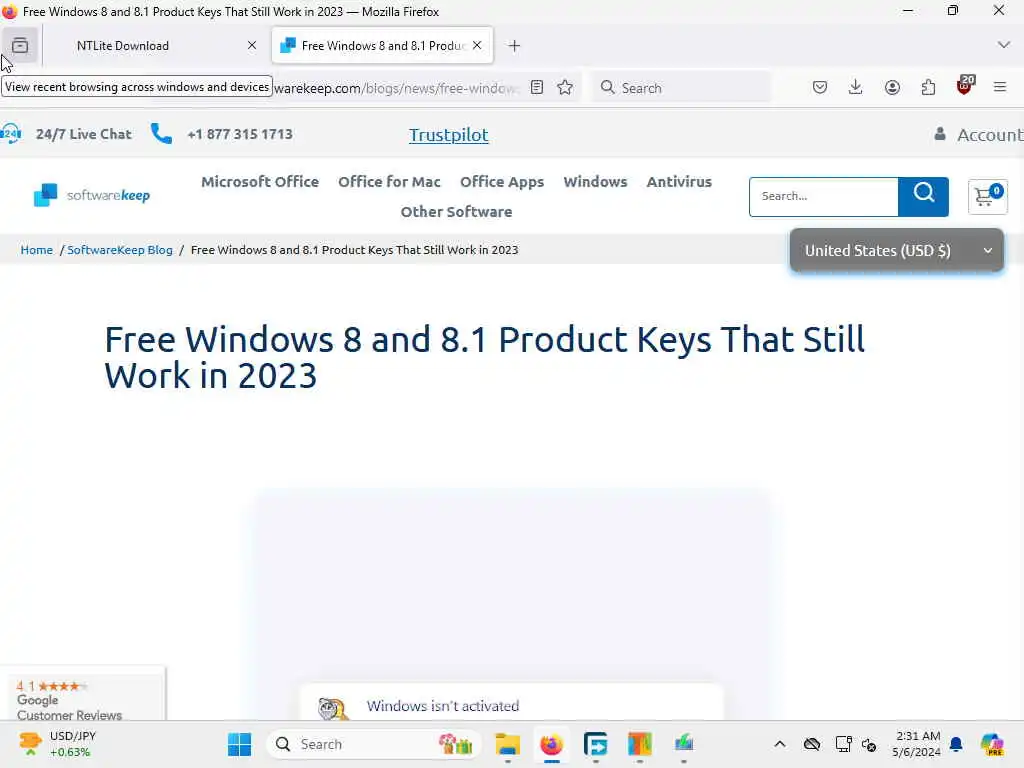
Task: Open Microsoft Office menu
Action: click(260, 182)
